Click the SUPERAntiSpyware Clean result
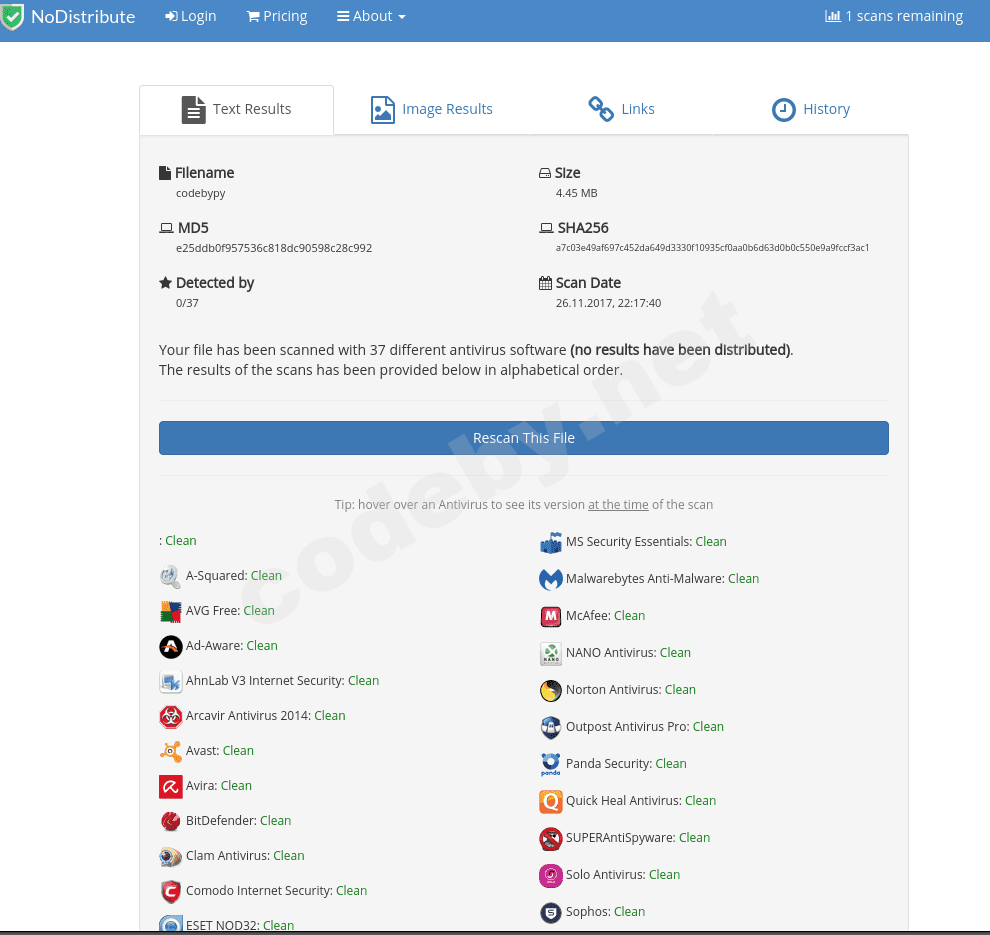The height and width of the screenshot is (935, 990). (694, 838)
